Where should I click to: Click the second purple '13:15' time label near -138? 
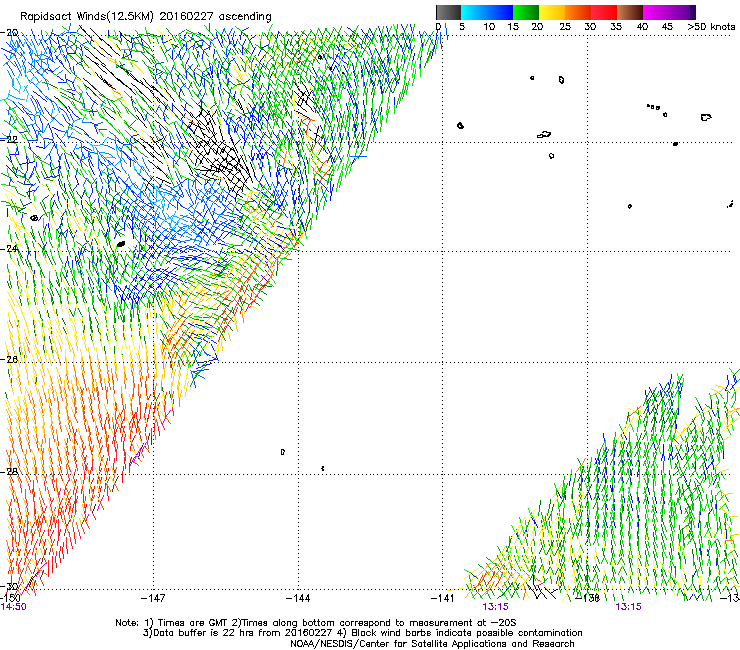628,607
